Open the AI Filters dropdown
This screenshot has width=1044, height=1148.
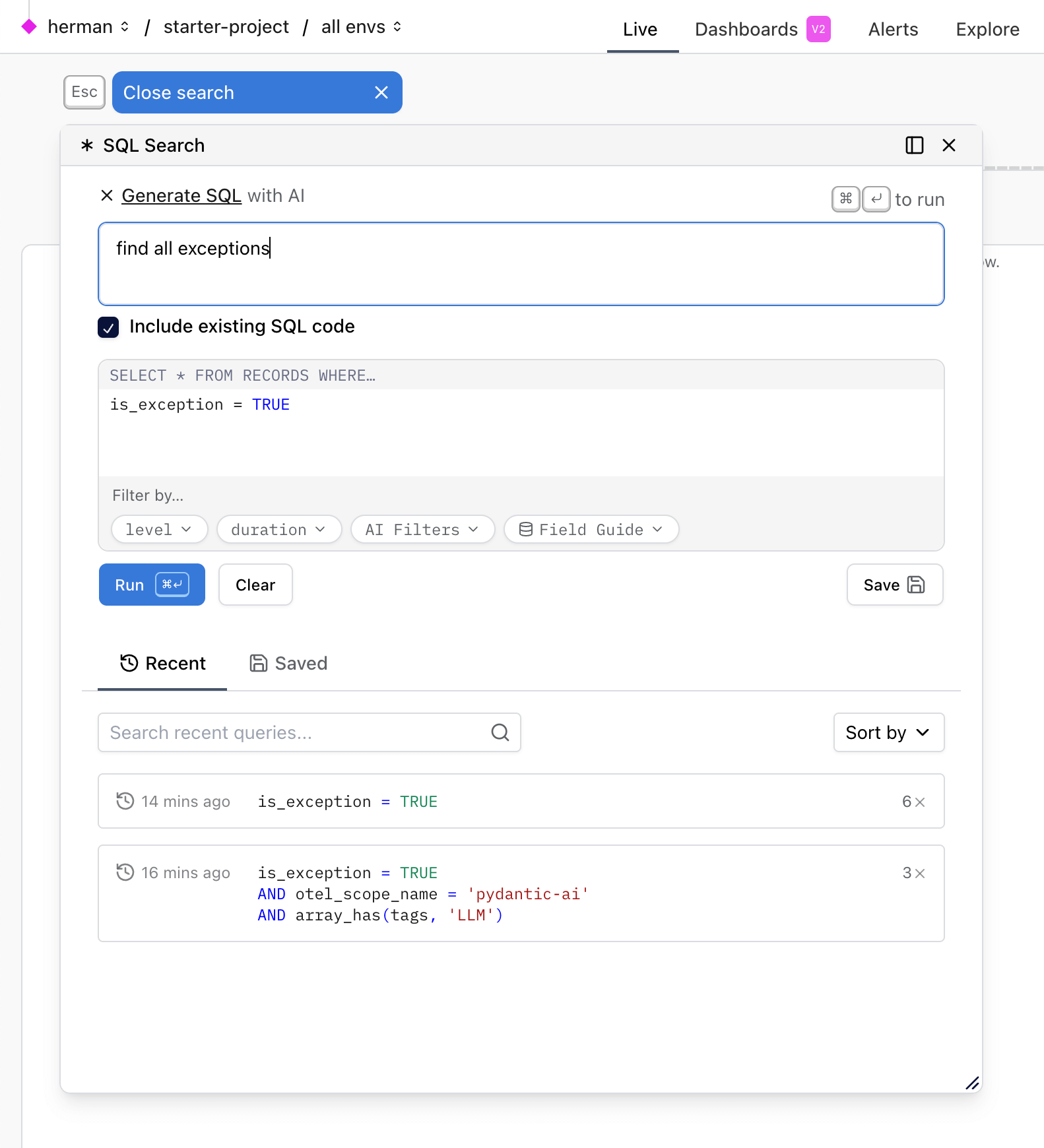422,530
